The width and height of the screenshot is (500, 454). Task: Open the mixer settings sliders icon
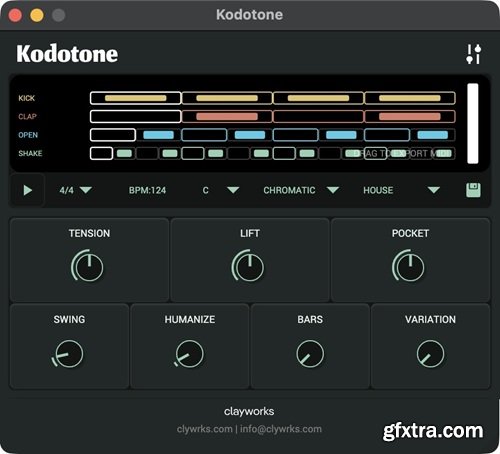coord(474,54)
